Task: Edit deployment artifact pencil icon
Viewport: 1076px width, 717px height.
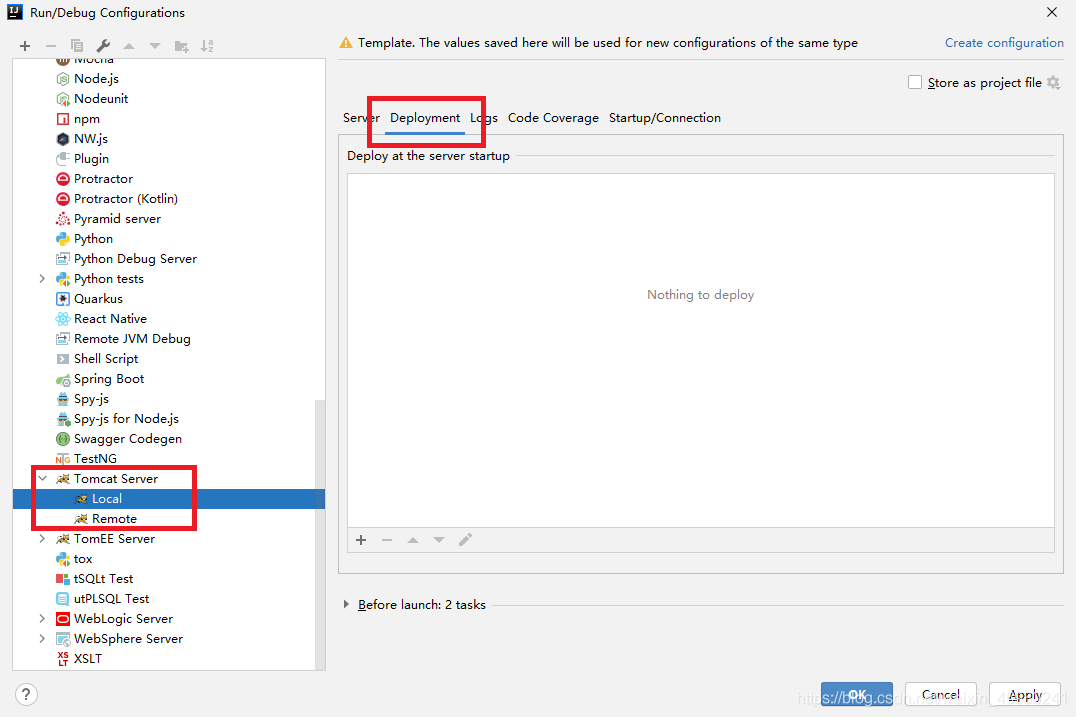Action: pyautogui.click(x=465, y=540)
